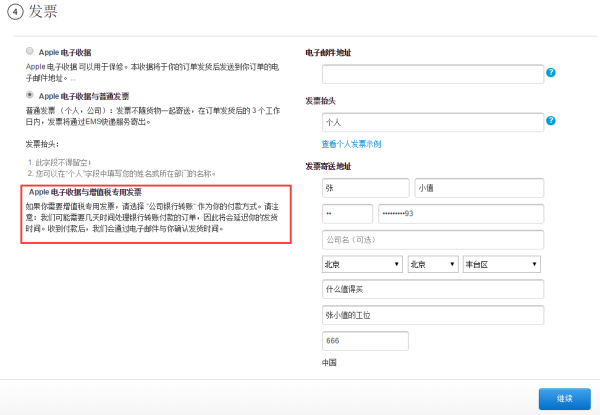
Task: Click the blue 继续 button
Action: click(x=565, y=399)
